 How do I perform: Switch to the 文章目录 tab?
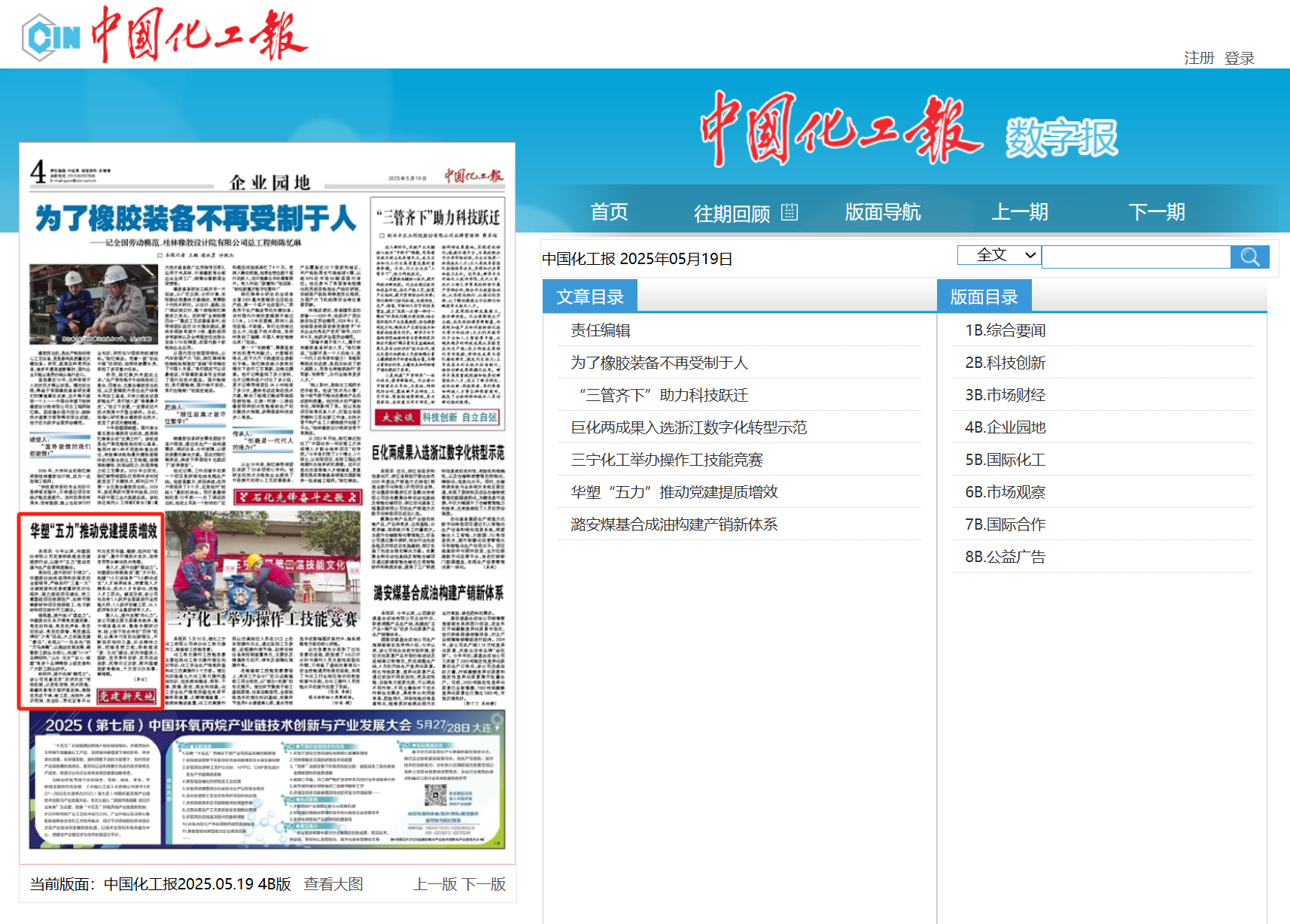coord(590,297)
